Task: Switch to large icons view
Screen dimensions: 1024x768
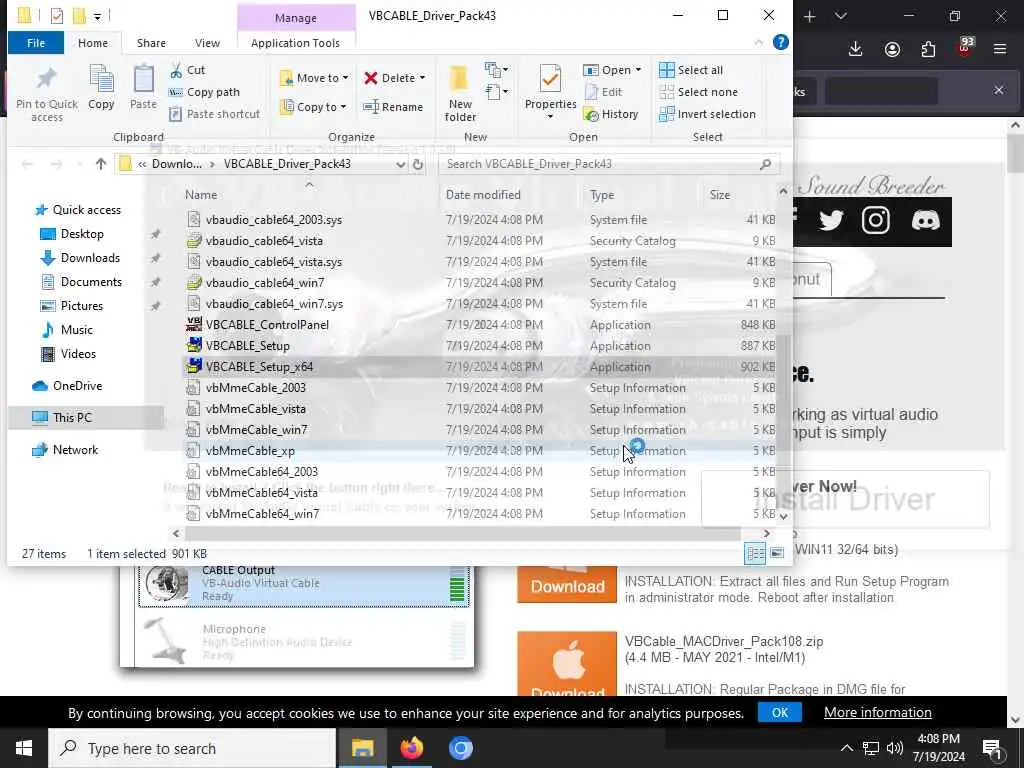Action: [x=776, y=554]
